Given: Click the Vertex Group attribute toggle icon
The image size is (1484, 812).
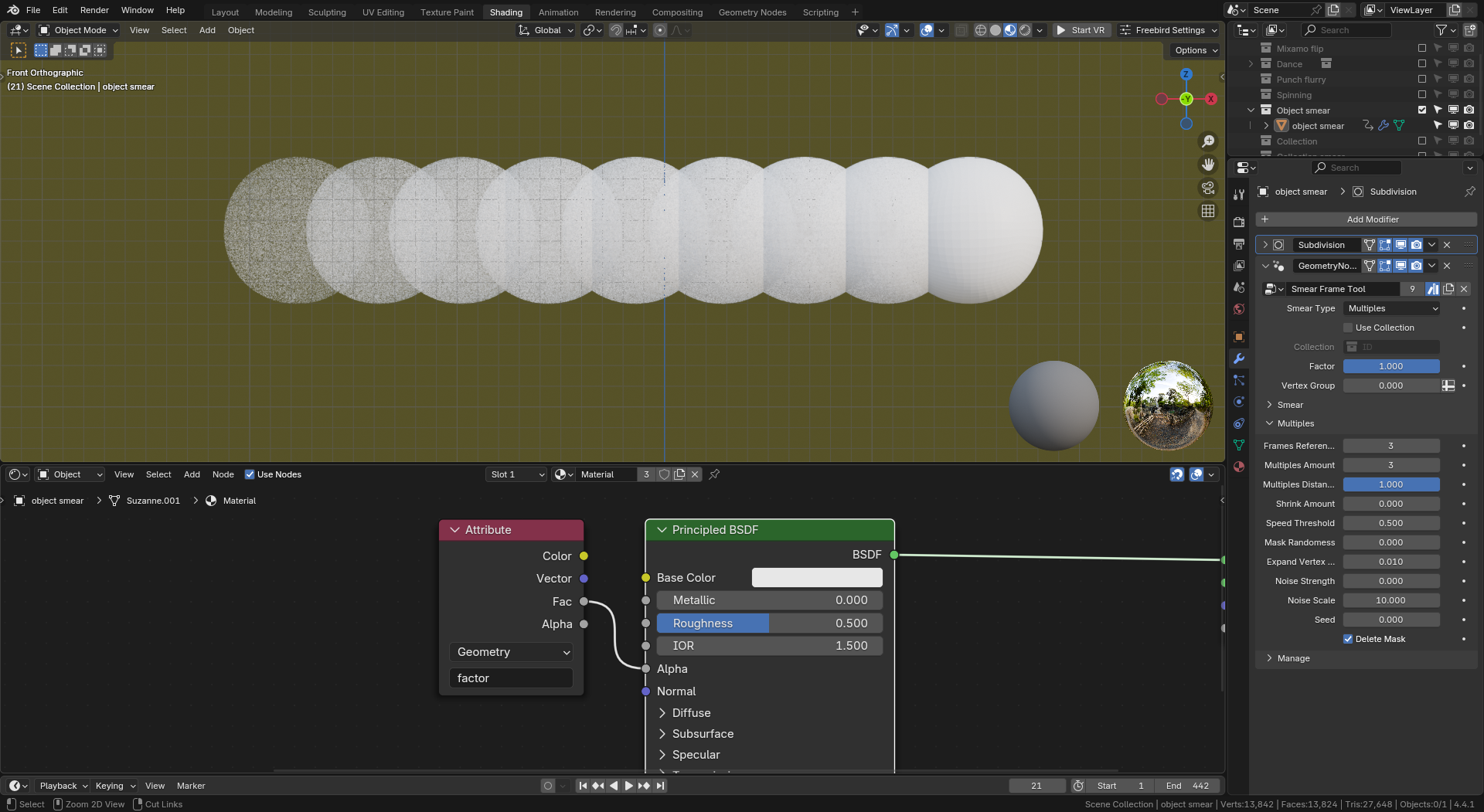Looking at the screenshot, I should point(1448,386).
